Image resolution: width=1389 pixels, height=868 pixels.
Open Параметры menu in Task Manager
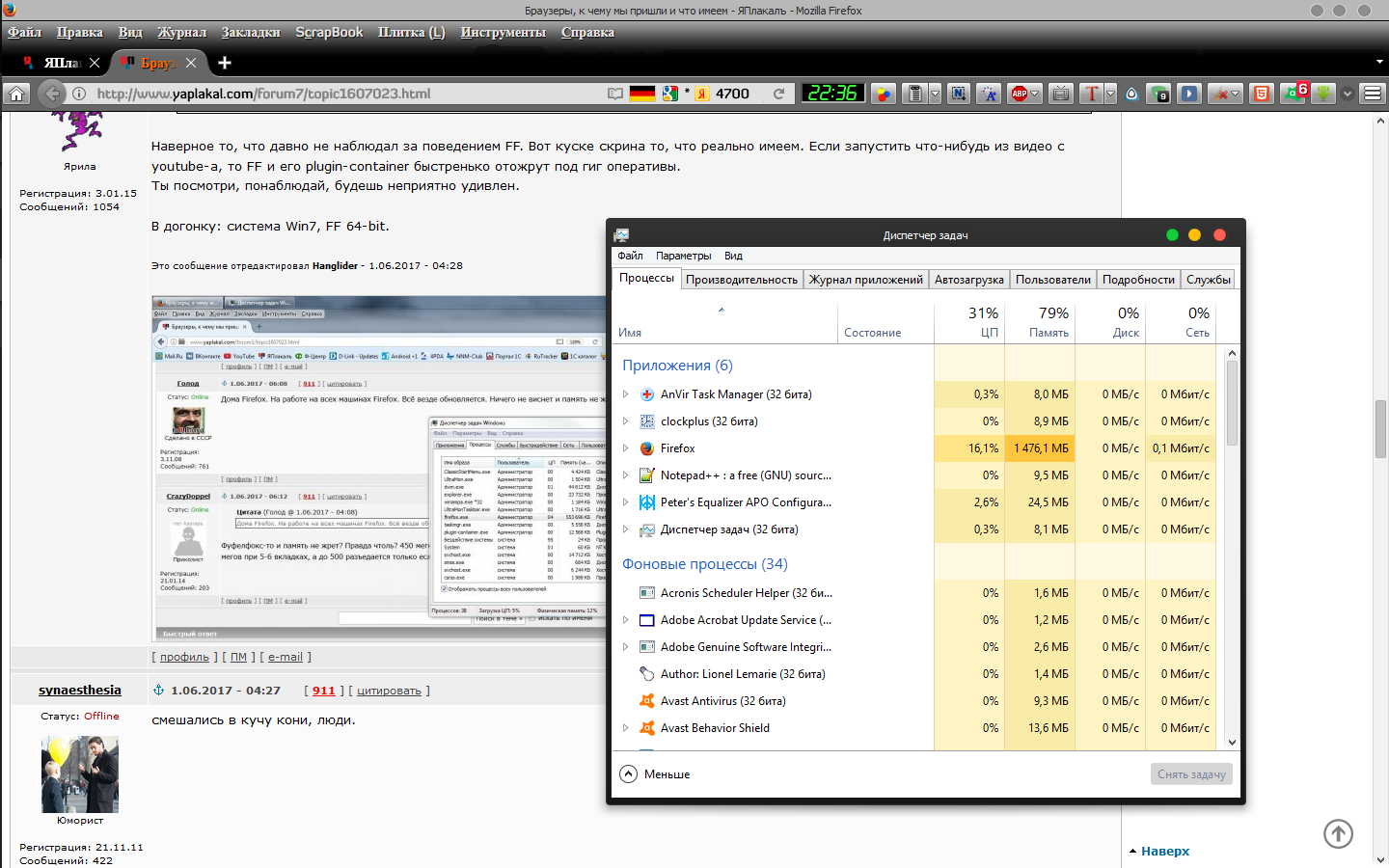click(x=684, y=256)
